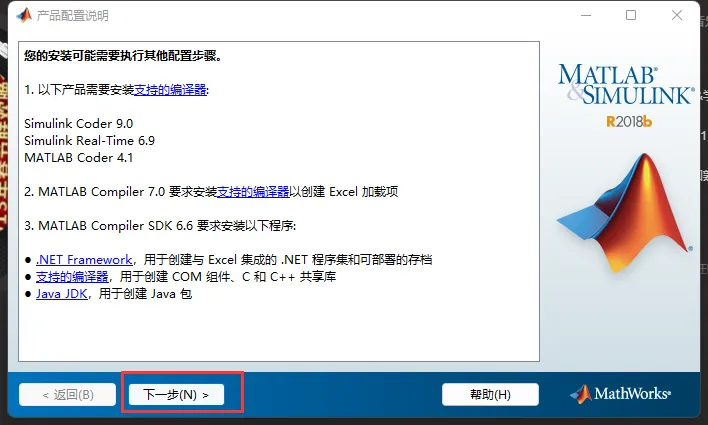Open 支持的编译器 link for COM components
The width and height of the screenshot is (708, 425).
point(72,276)
